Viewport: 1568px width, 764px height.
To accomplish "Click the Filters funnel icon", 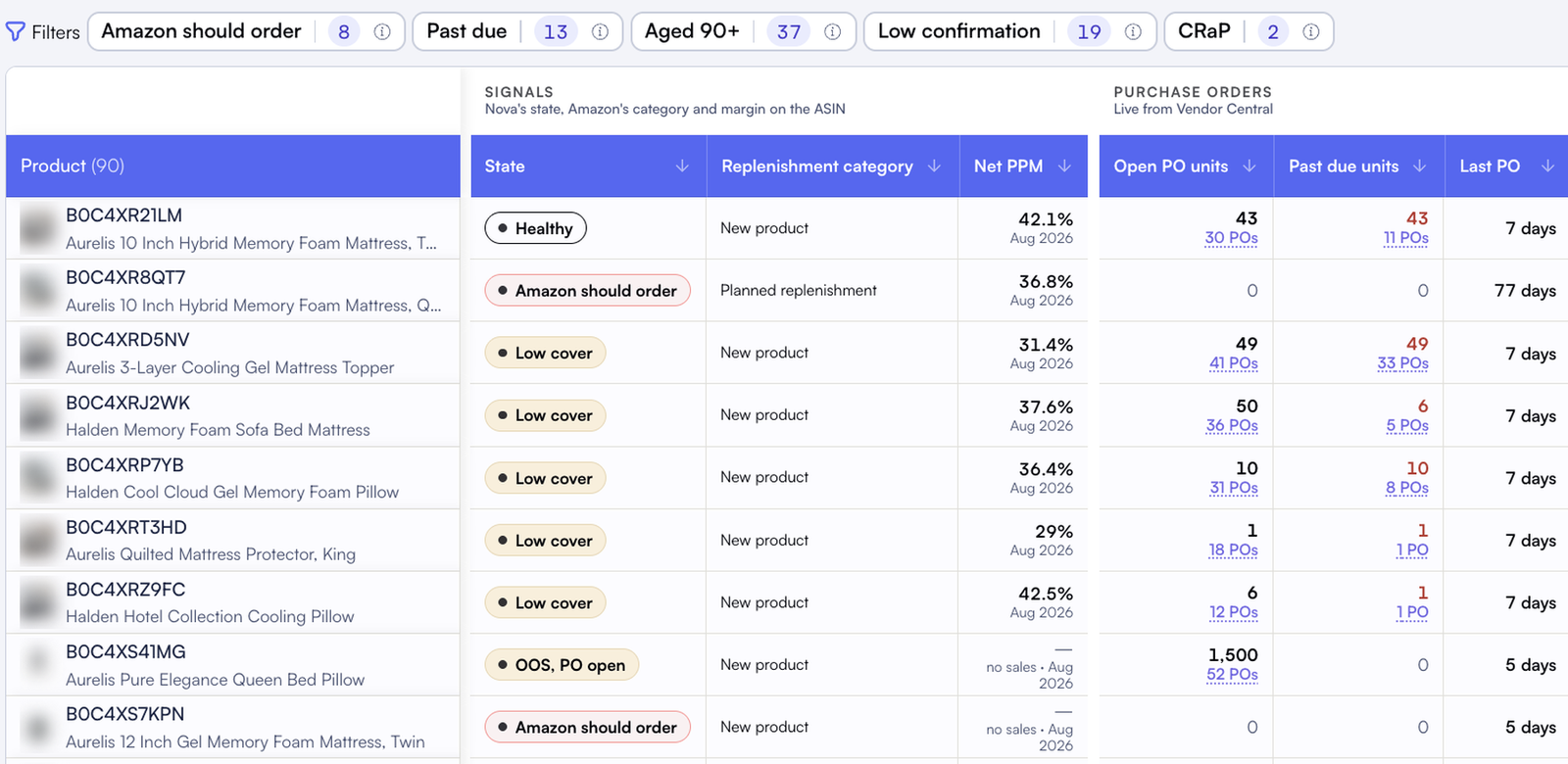I will point(16,32).
